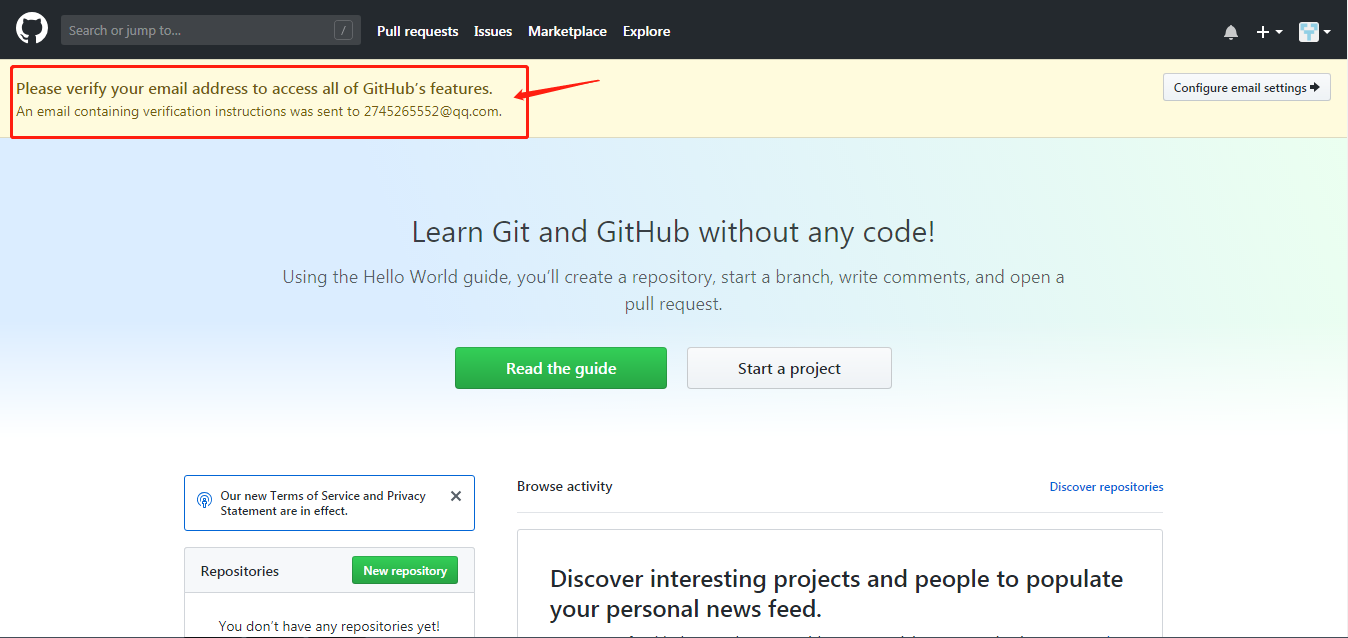Click the broadcast icon in Terms notice
Image resolution: width=1348 pixels, height=638 pixels.
click(204, 499)
